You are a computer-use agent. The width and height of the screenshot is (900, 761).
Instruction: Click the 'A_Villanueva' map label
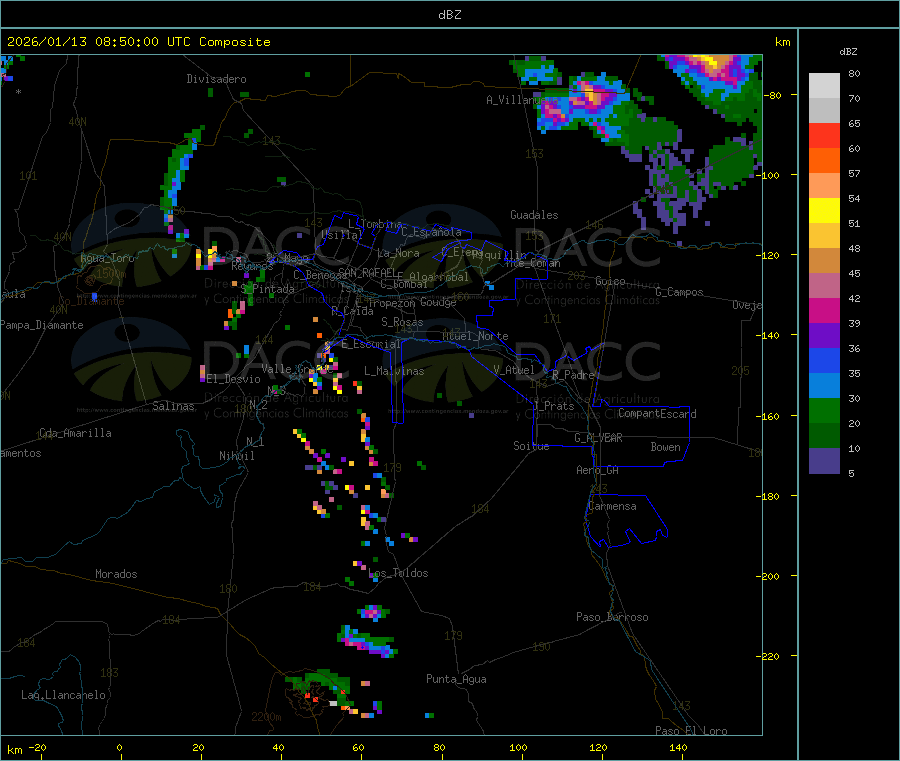click(x=522, y=100)
